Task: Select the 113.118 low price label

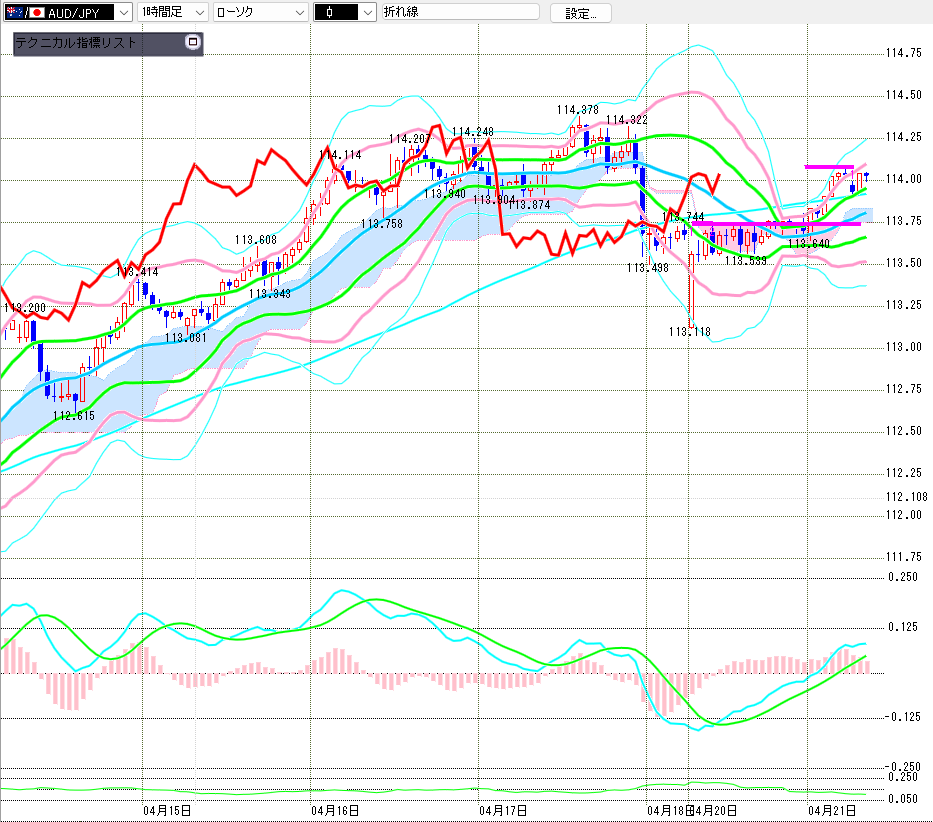Action: pos(690,330)
